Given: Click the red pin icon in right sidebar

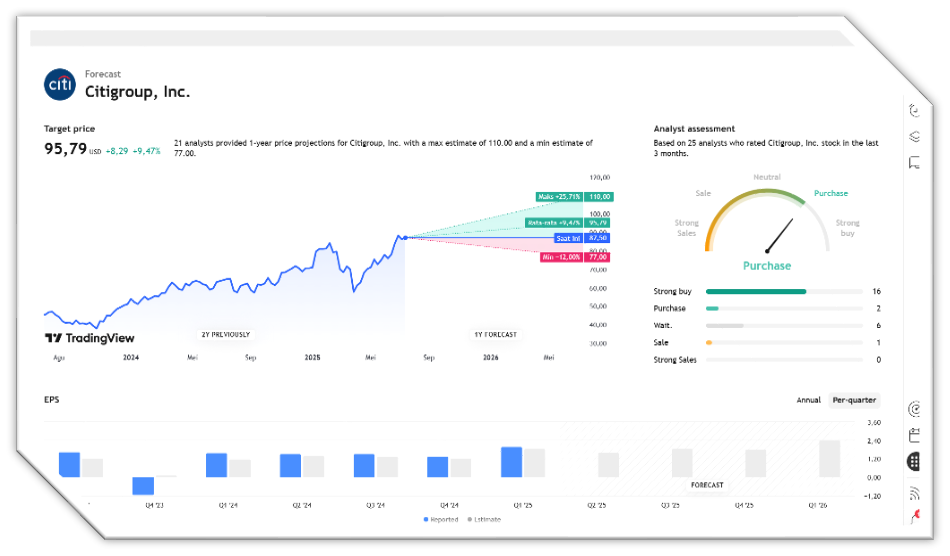Looking at the screenshot, I should [x=915, y=516].
